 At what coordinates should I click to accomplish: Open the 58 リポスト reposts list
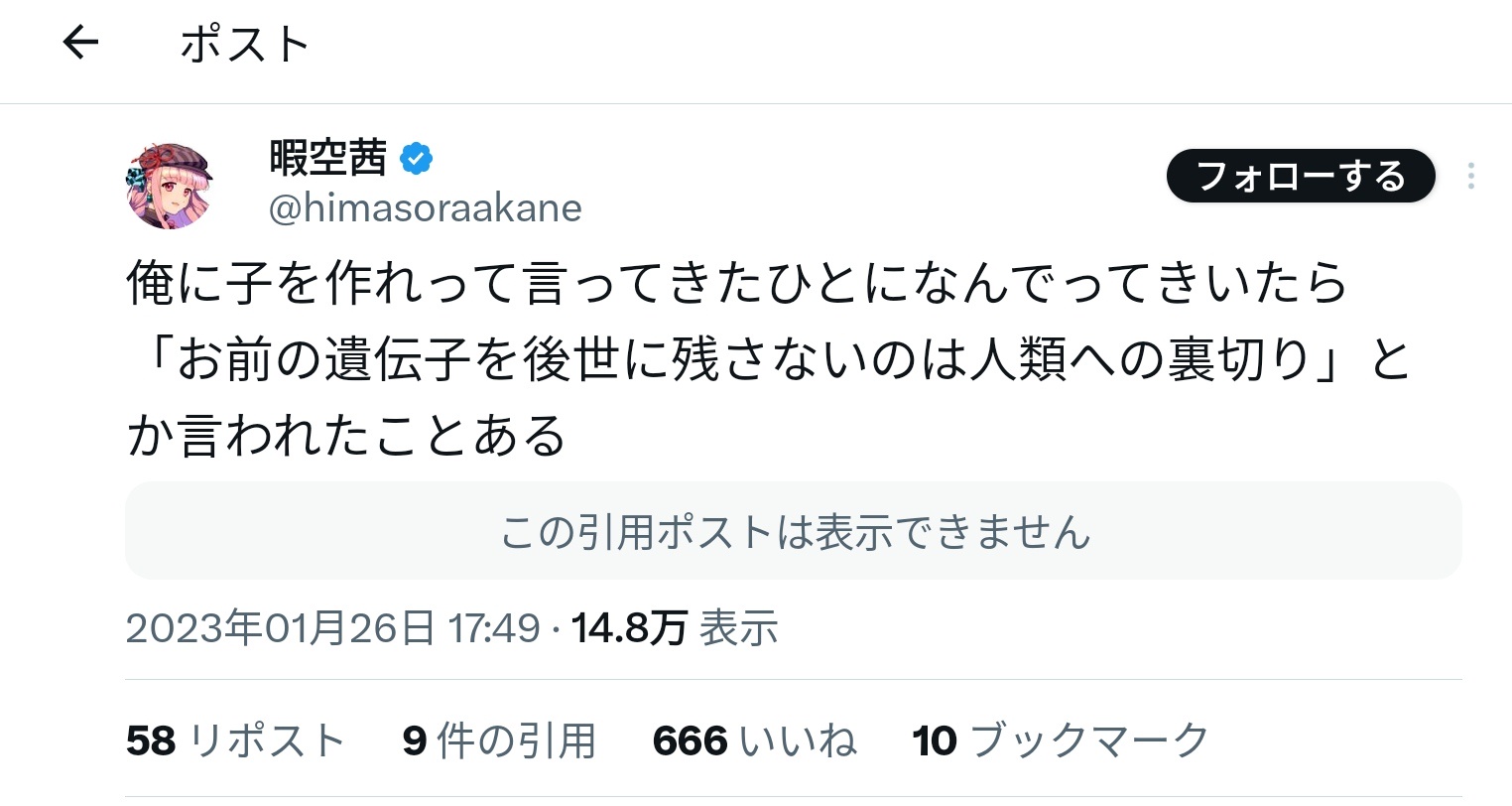pyautogui.click(x=236, y=740)
